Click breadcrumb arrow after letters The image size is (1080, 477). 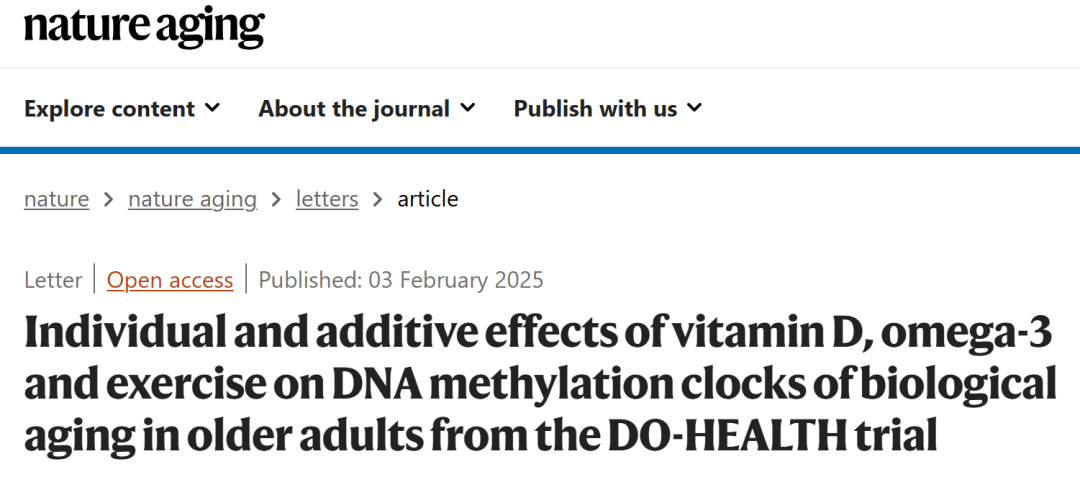pos(377,200)
